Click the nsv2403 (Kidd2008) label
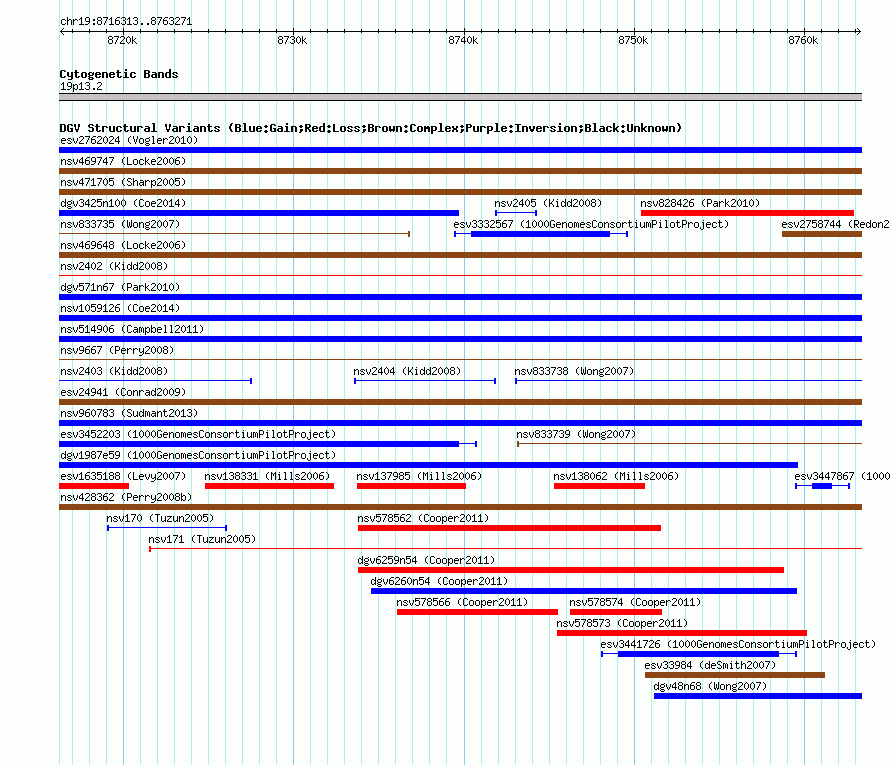The image size is (890, 765). click(x=114, y=371)
